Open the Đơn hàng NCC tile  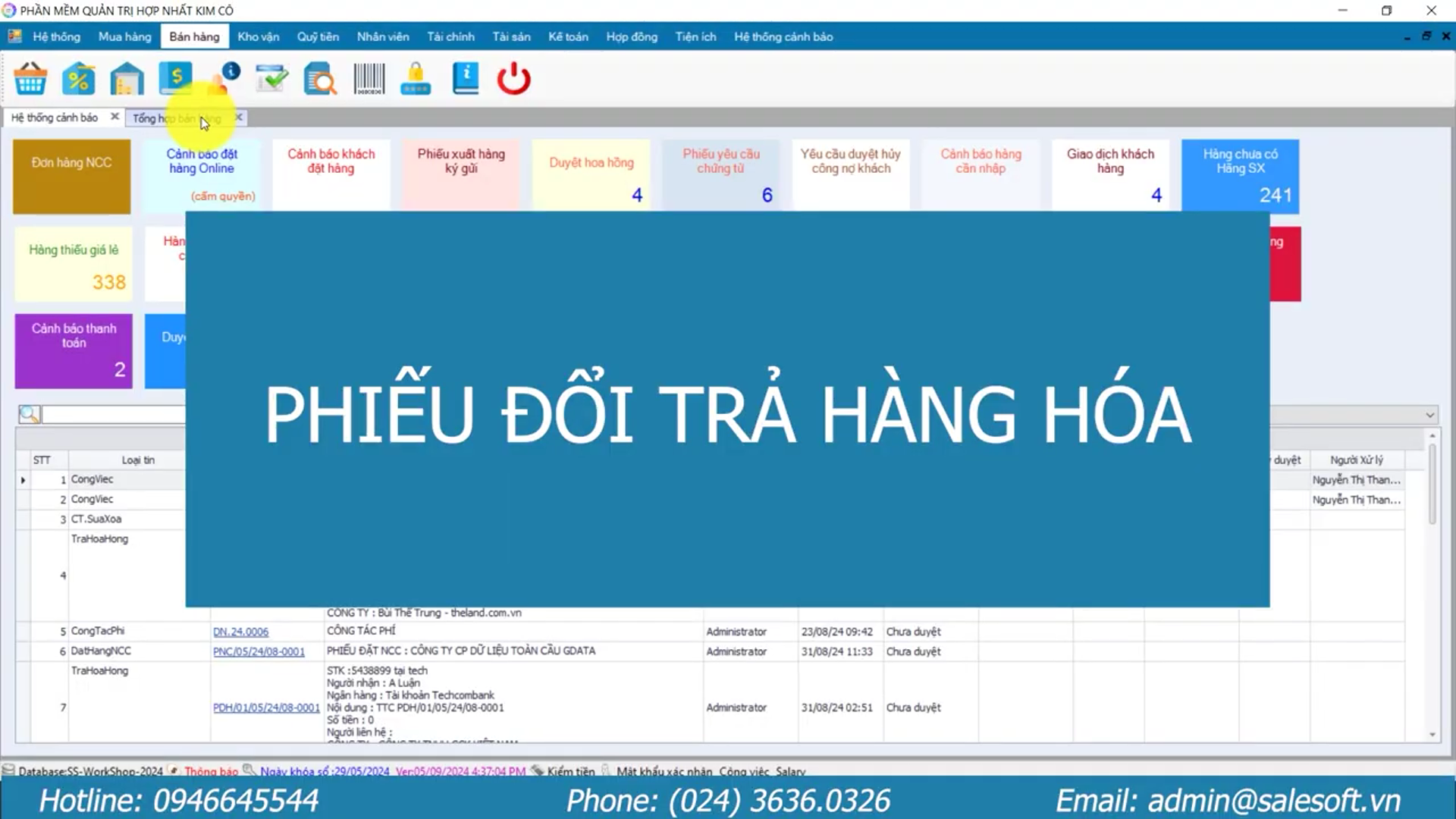[x=72, y=176]
